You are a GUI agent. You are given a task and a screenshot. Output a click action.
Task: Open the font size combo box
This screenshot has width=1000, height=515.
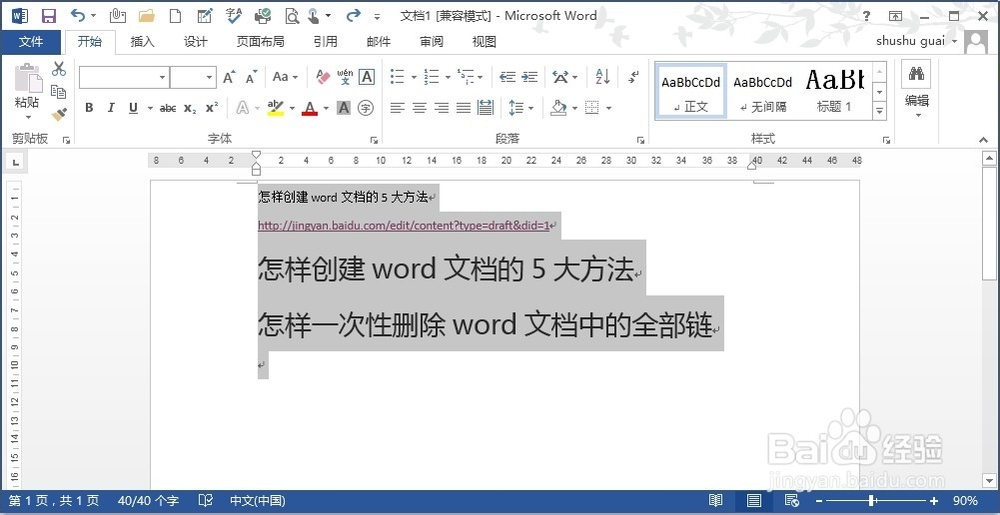coord(193,78)
